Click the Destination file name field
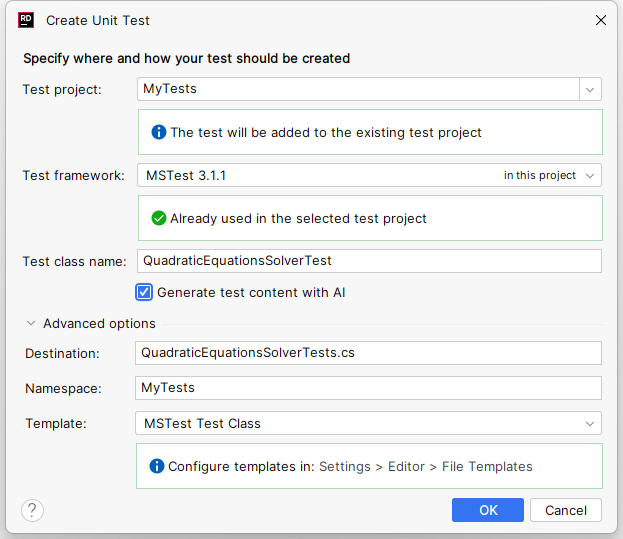 (368, 353)
